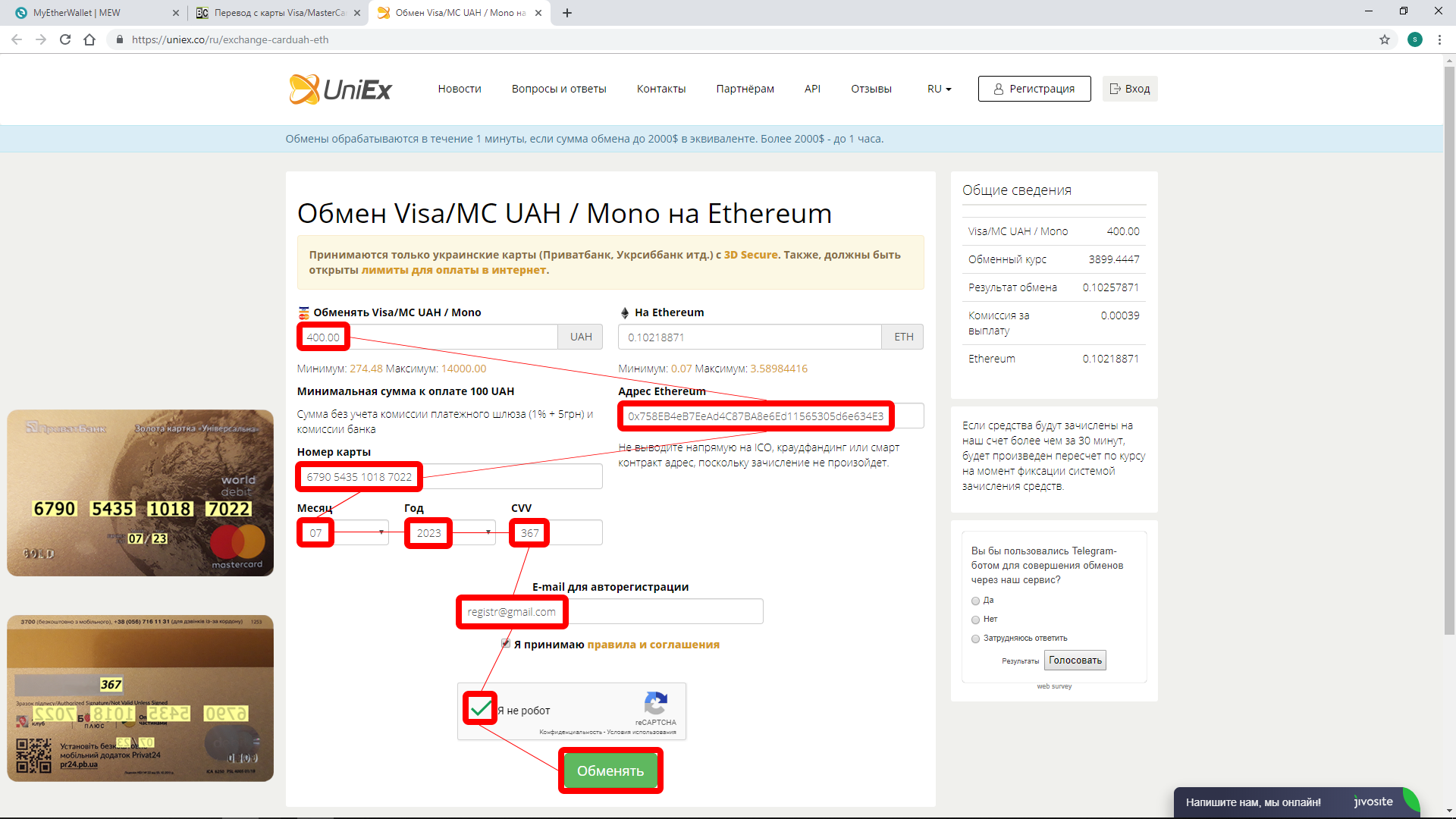The width and height of the screenshot is (1456, 819).
Task: Click the Вход login button
Action: (x=1130, y=89)
